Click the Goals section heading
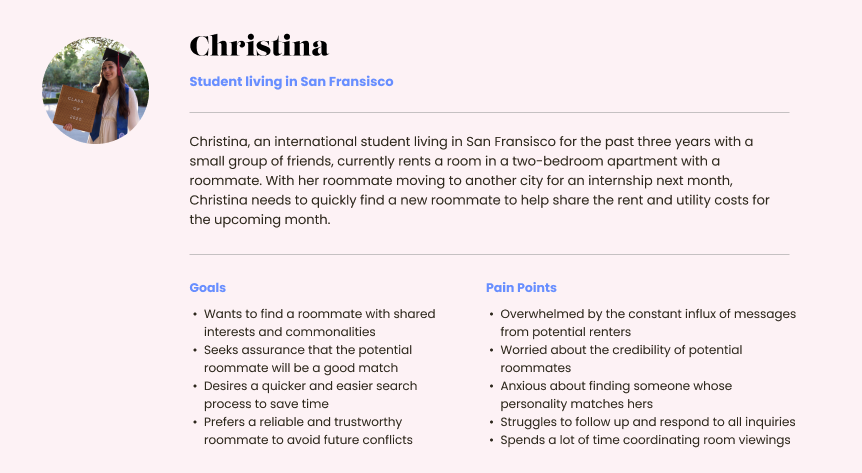Viewport: 862px width, 473px height. (x=207, y=288)
